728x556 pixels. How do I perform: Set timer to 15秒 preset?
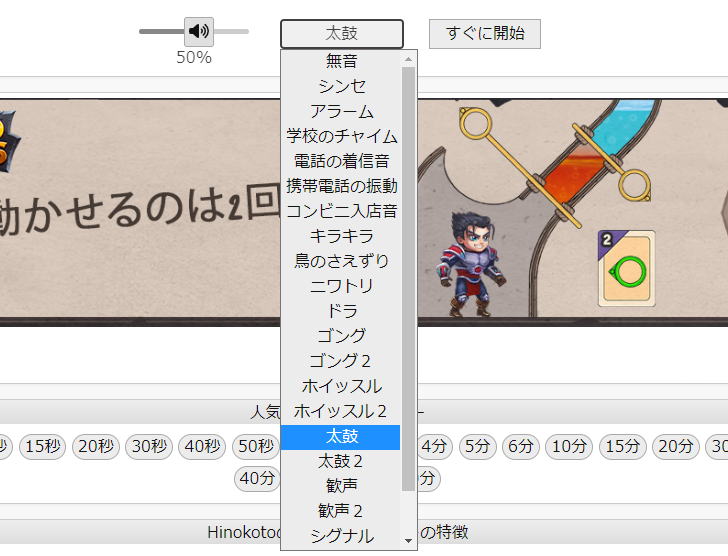[43, 447]
